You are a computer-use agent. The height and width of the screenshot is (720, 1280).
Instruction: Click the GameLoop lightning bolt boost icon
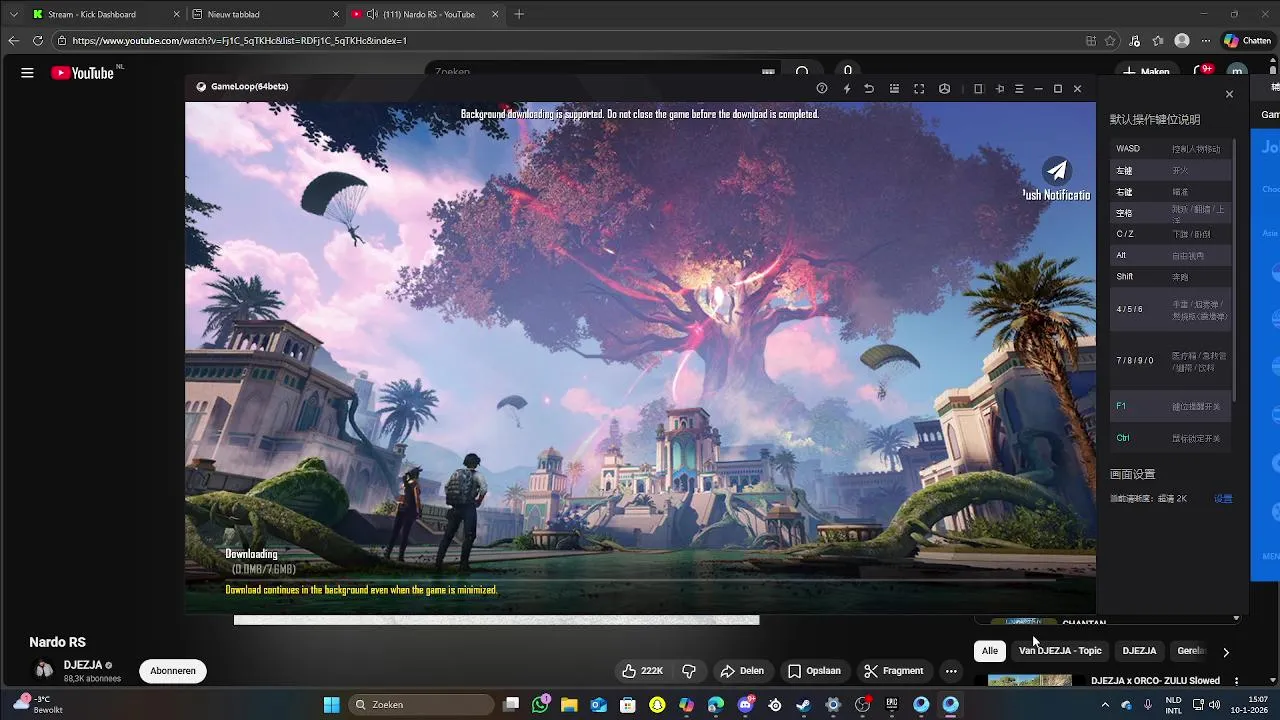point(847,88)
